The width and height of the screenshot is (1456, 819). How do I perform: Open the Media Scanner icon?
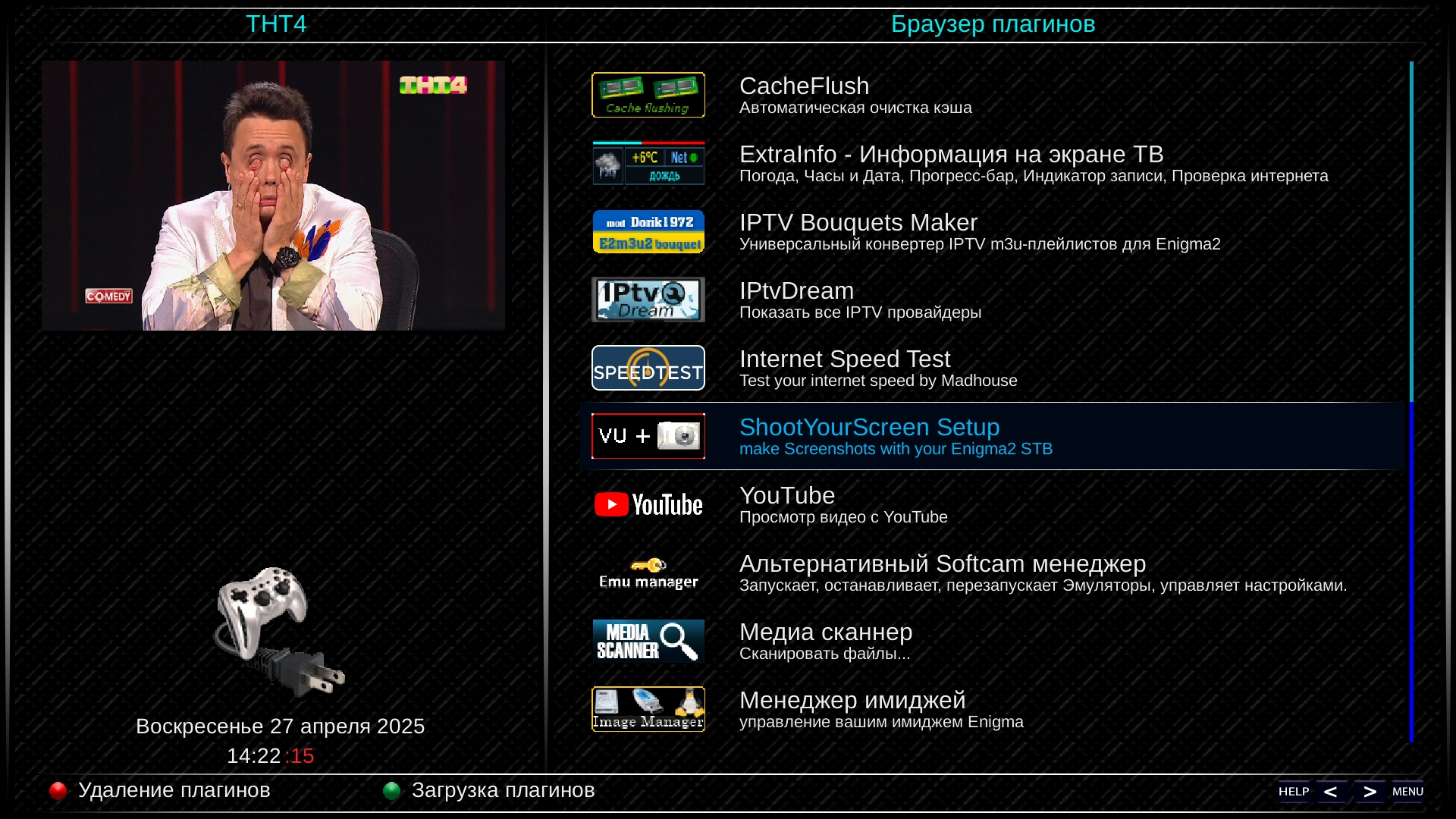(648, 641)
